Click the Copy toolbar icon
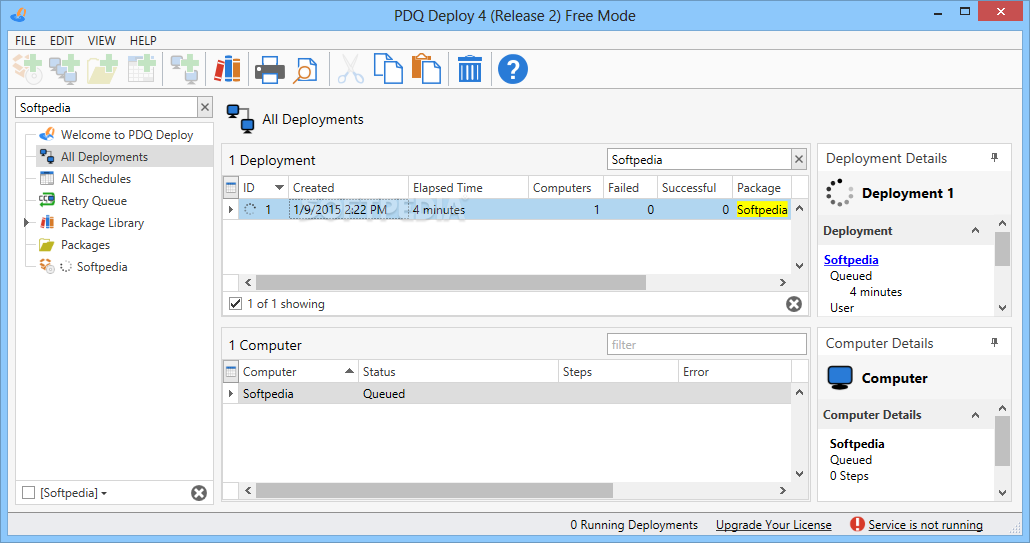This screenshot has width=1030, height=543. pos(388,69)
